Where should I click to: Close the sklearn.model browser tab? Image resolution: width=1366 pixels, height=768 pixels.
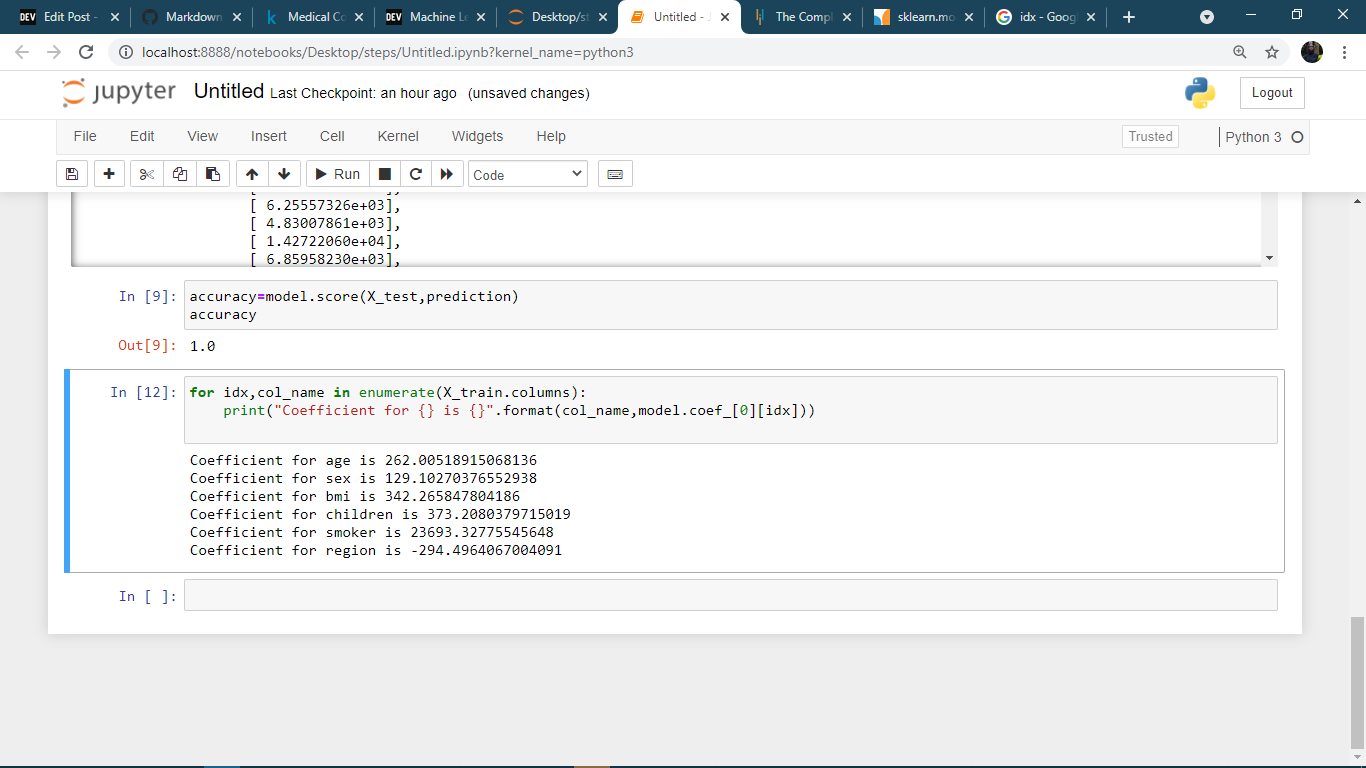click(967, 17)
